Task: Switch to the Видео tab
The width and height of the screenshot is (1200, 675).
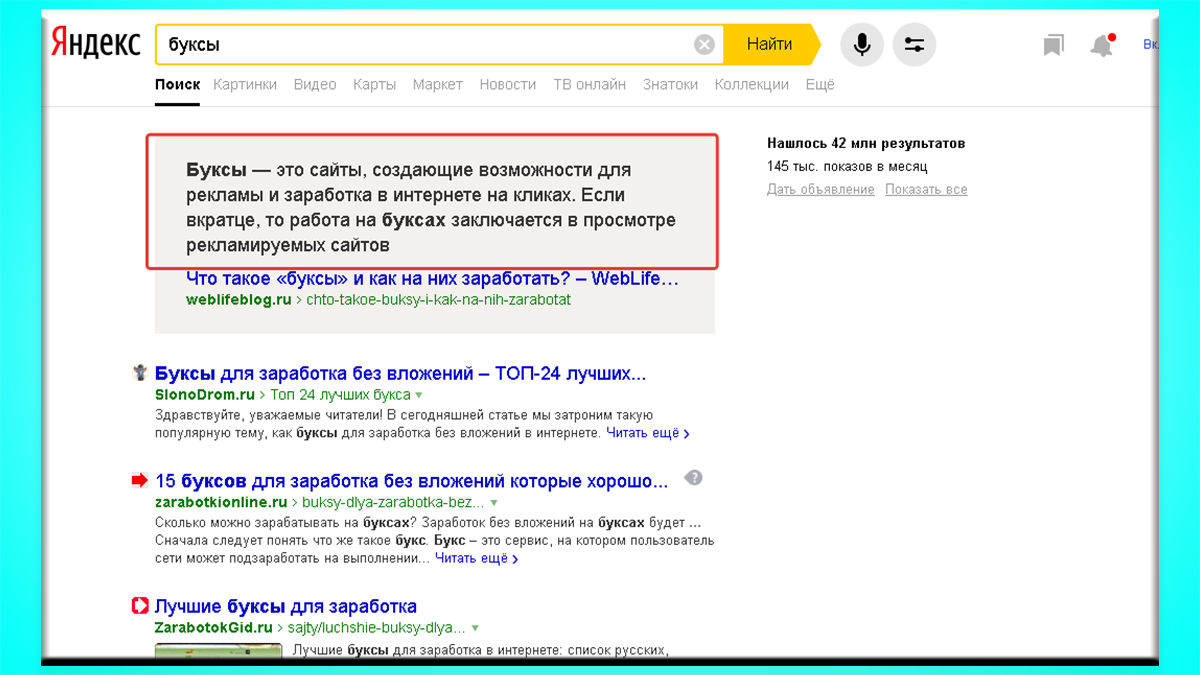Action: click(x=315, y=85)
